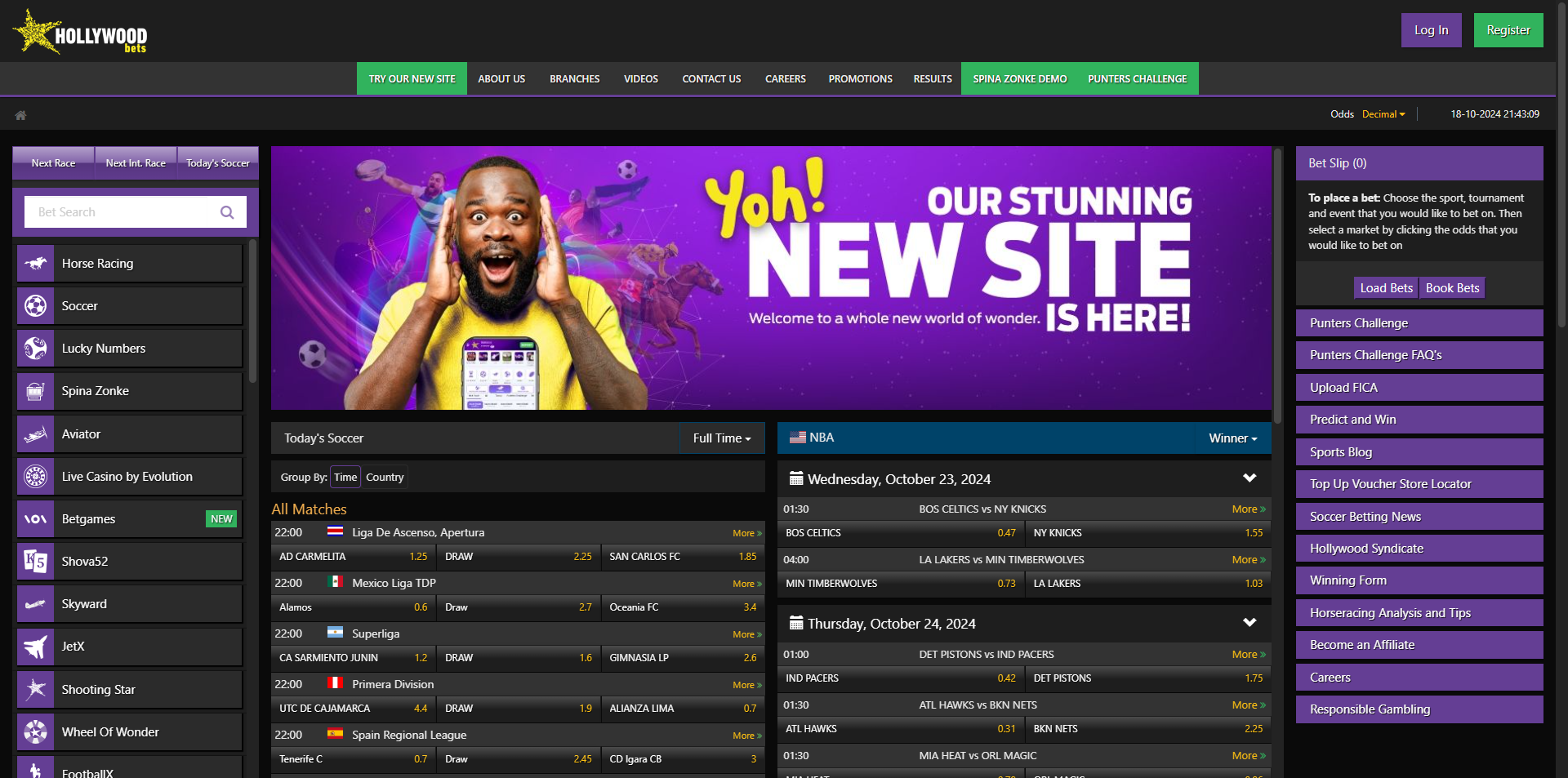The width and height of the screenshot is (1568, 778).
Task: Click the NEW badge on Betgames
Action: pyautogui.click(x=221, y=519)
